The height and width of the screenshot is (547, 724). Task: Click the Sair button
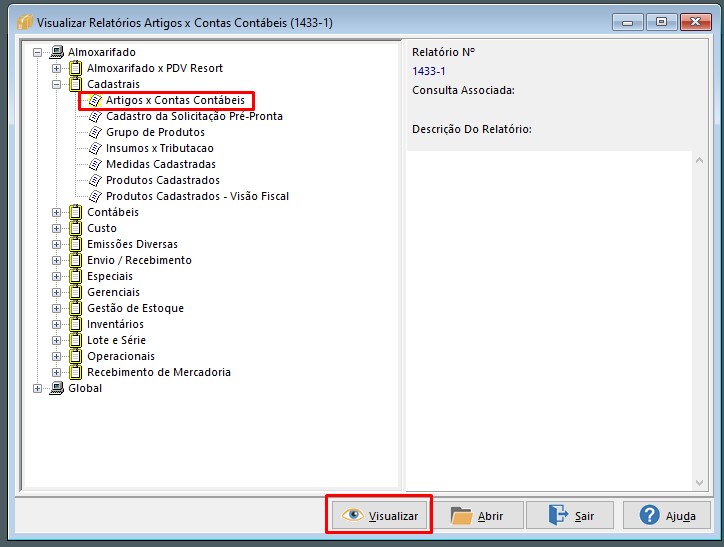(x=570, y=515)
